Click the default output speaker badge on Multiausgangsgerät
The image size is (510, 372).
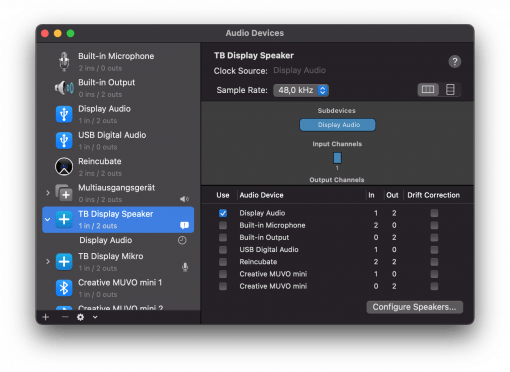point(184,199)
